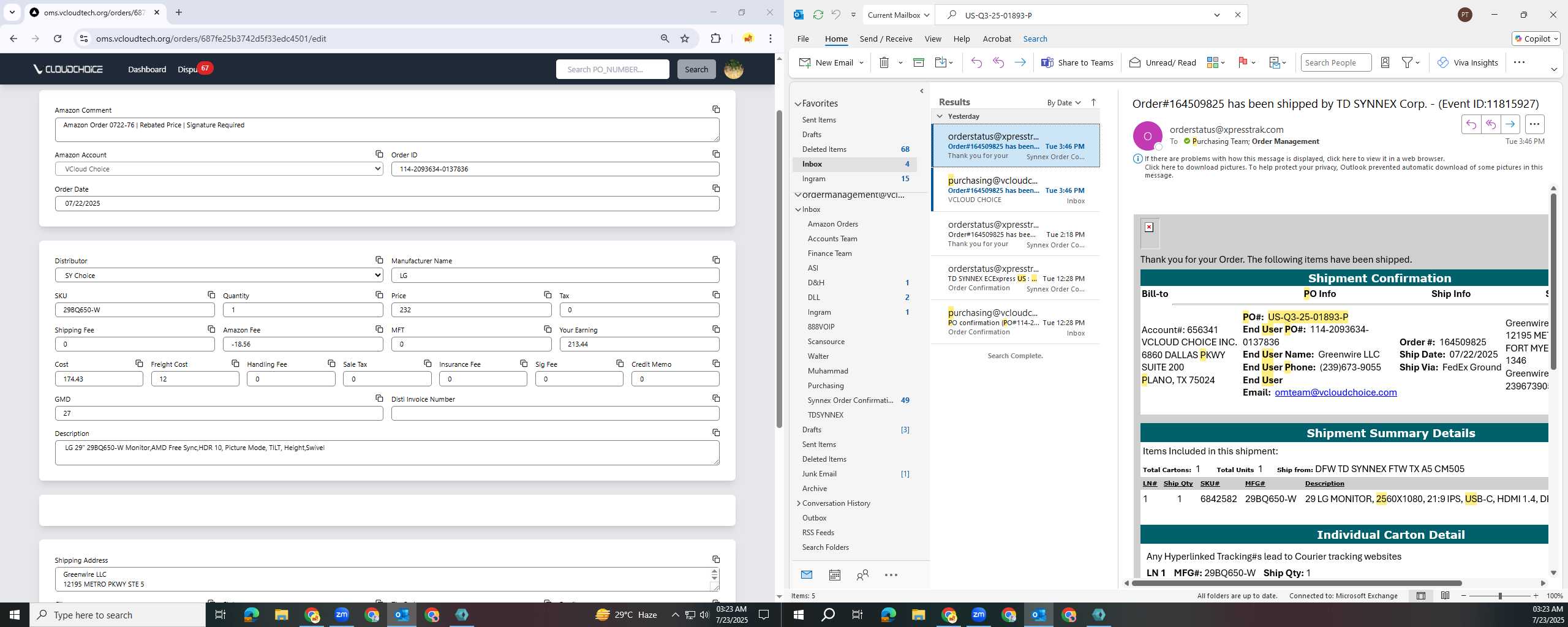The image size is (1568, 627).
Task: Collapse the Yesterday results group
Action: tap(939, 116)
